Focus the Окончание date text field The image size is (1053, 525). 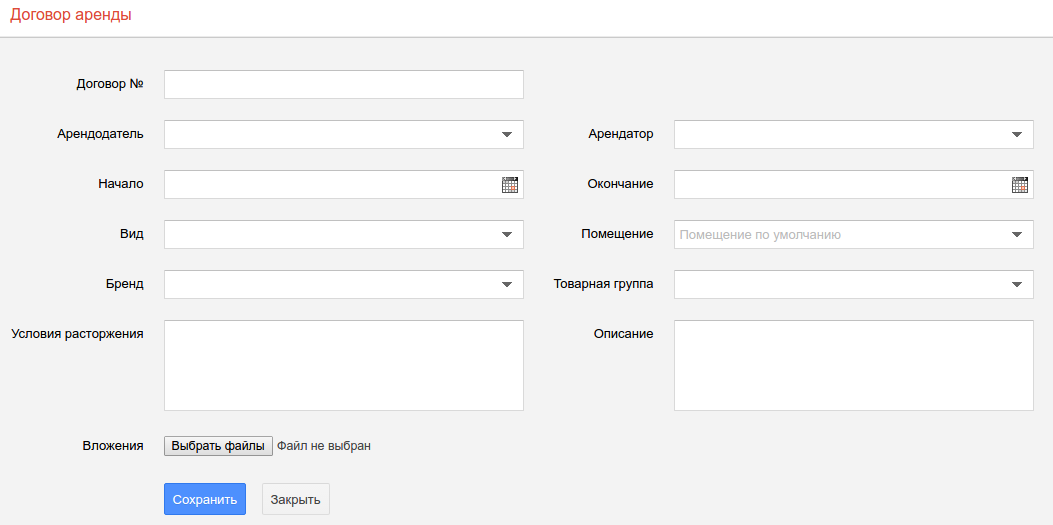pos(840,185)
